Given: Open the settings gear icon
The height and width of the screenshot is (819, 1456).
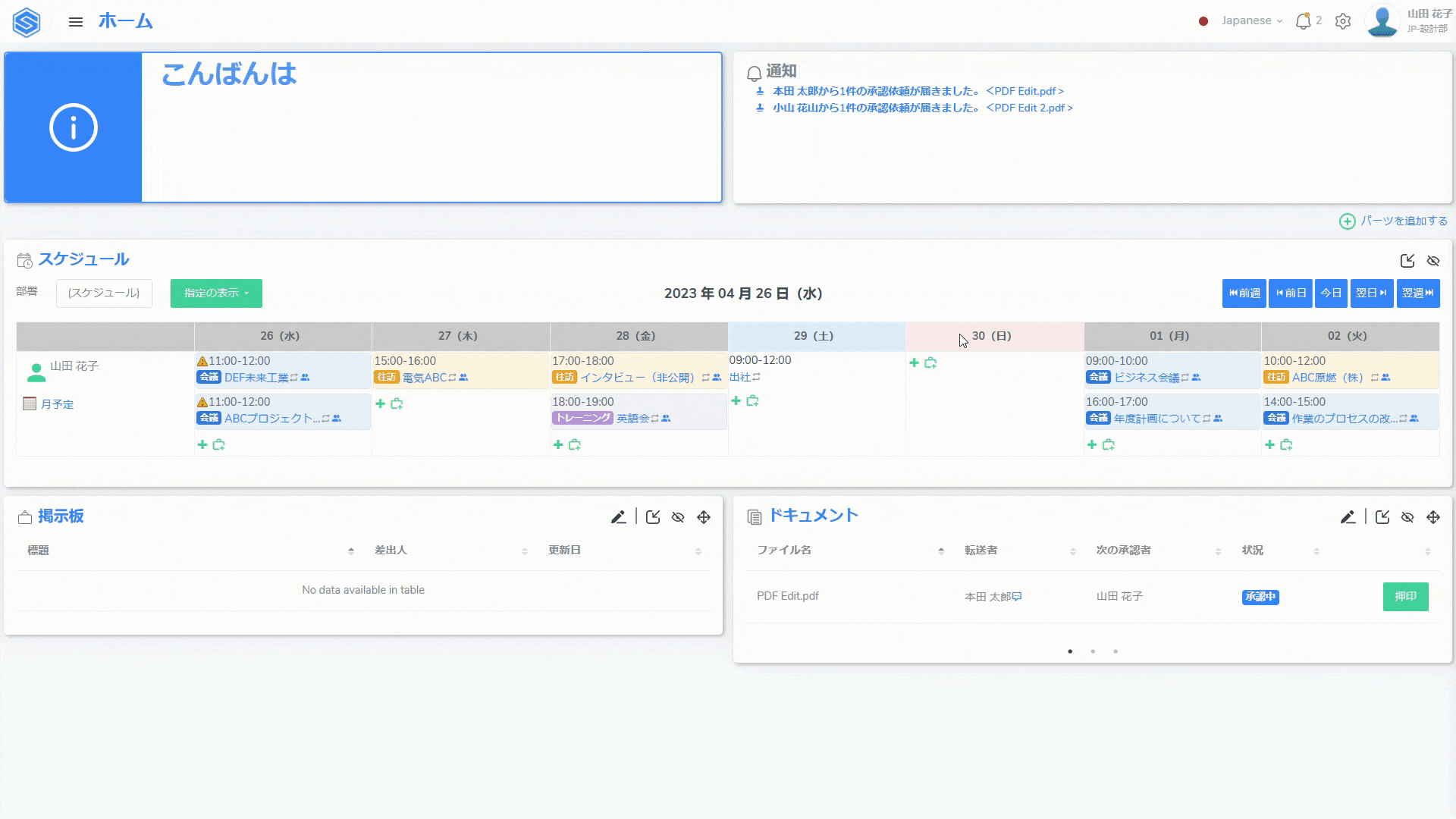Looking at the screenshot, I should [1343, 21].
